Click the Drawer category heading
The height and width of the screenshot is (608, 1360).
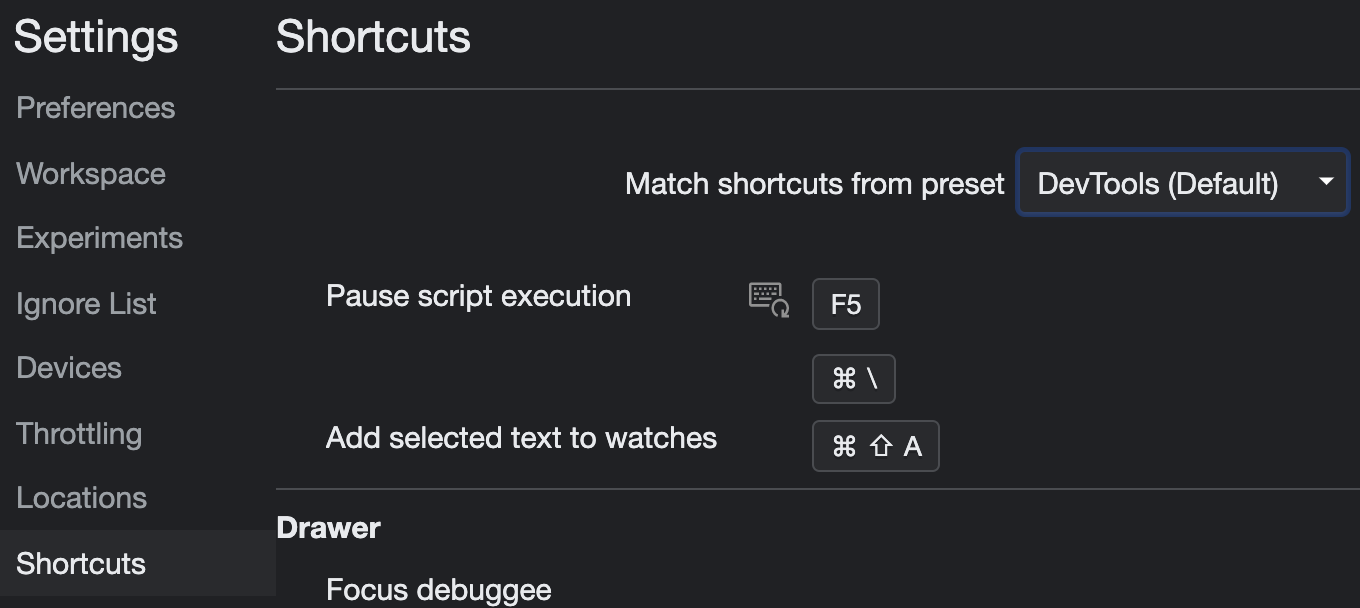point(329,528)
